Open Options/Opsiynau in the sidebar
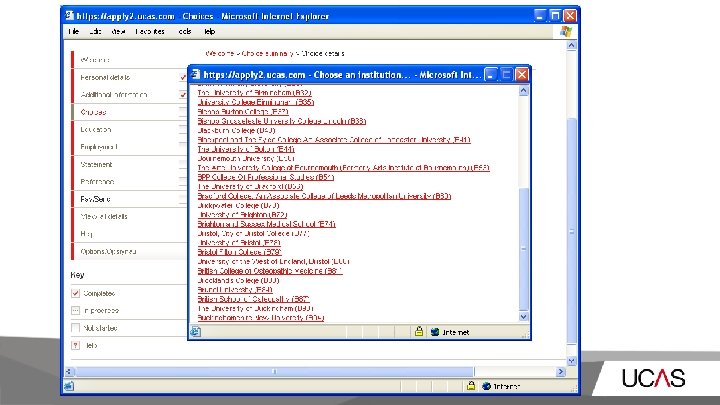The width and height of the screenshot is (720, 405). coord(108,251)
